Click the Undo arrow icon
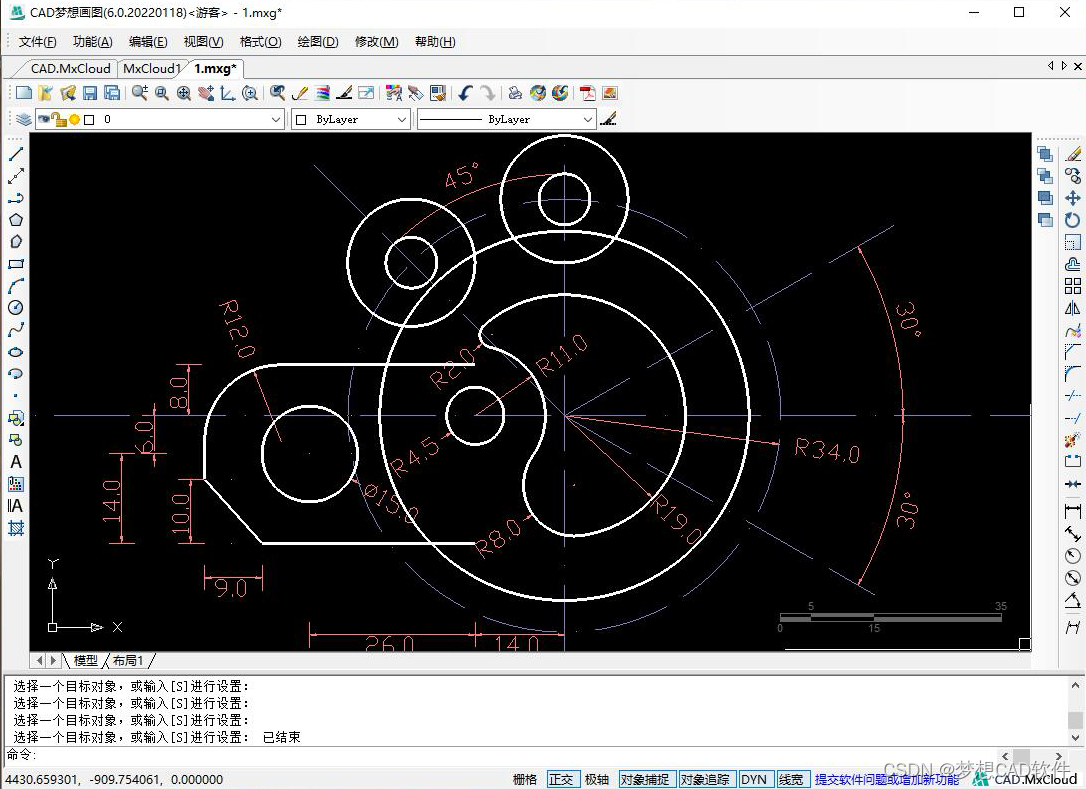 pyautogui.click(x=465, y=93)
